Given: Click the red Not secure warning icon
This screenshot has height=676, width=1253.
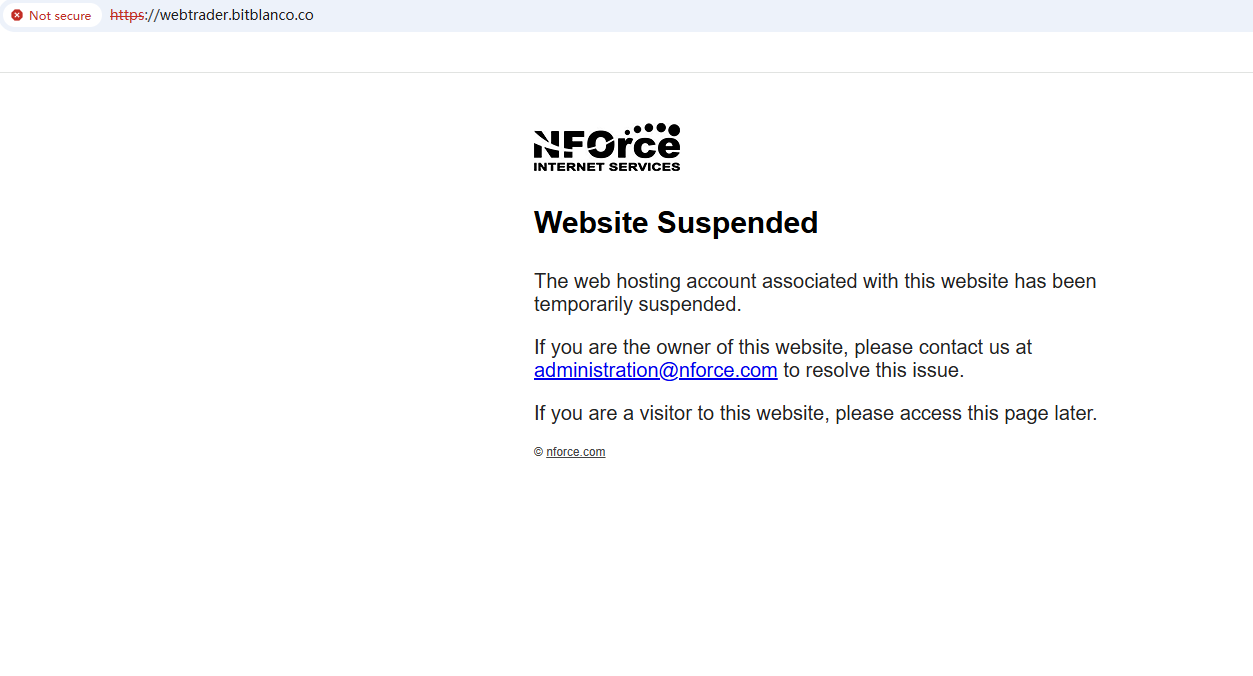Looking at the screenshot, I should pos(17,16).
